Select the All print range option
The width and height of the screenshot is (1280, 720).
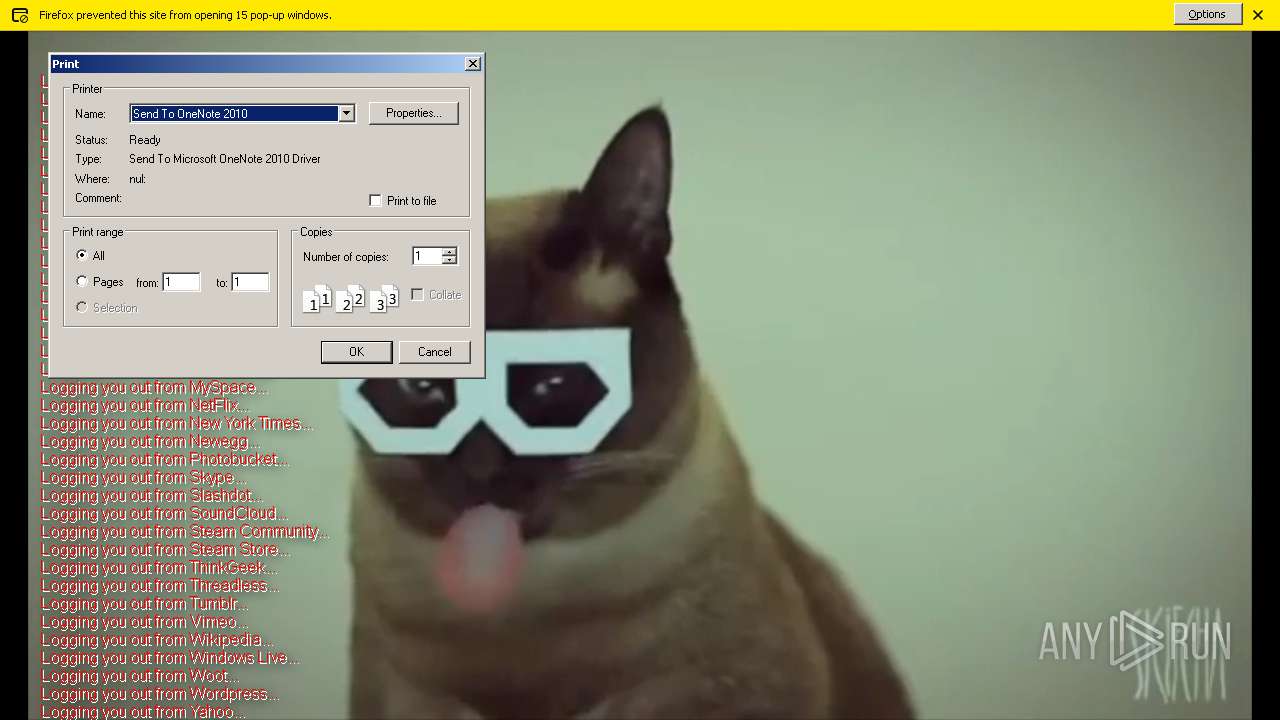[x=82, y=255]
